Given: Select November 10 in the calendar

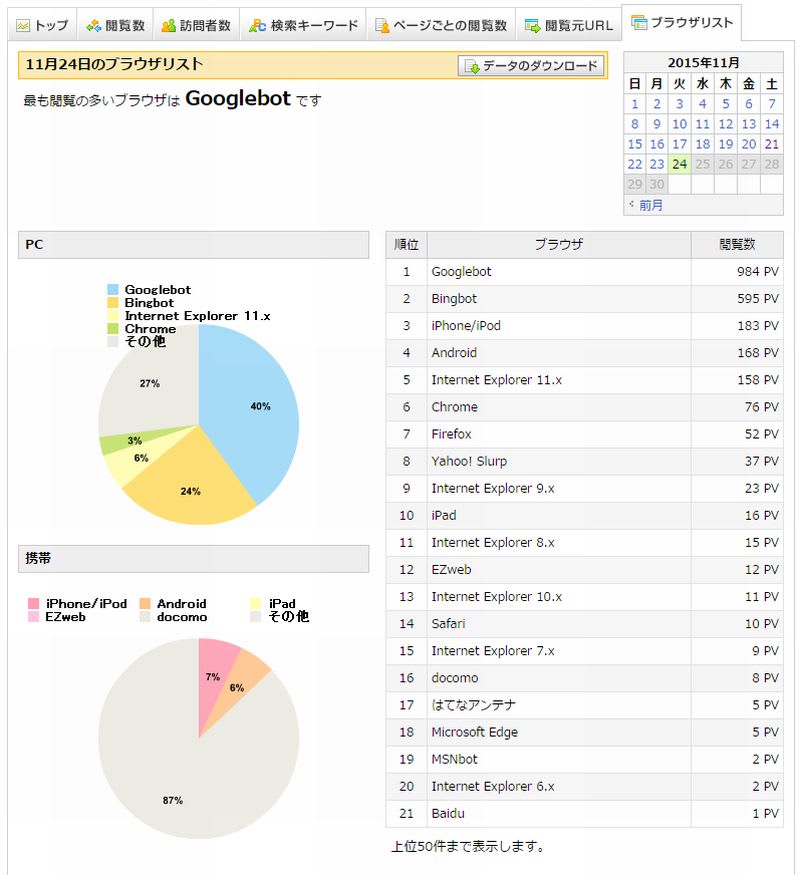Looking at the screenshot, I should 679,124.
